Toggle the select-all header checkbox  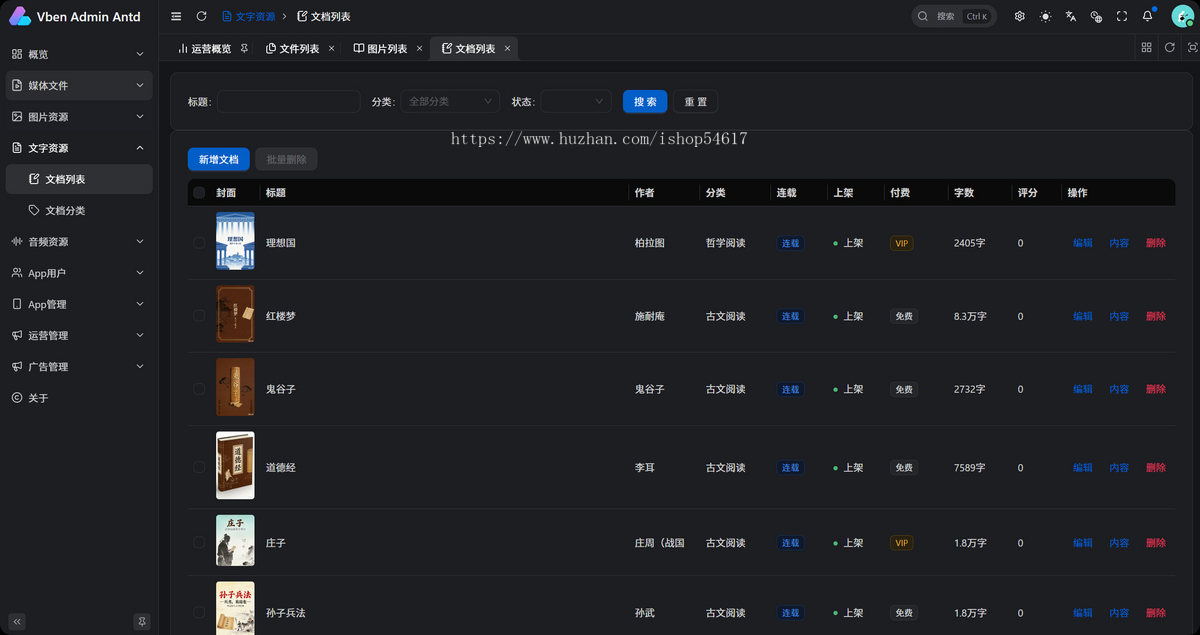coord(199,193)
